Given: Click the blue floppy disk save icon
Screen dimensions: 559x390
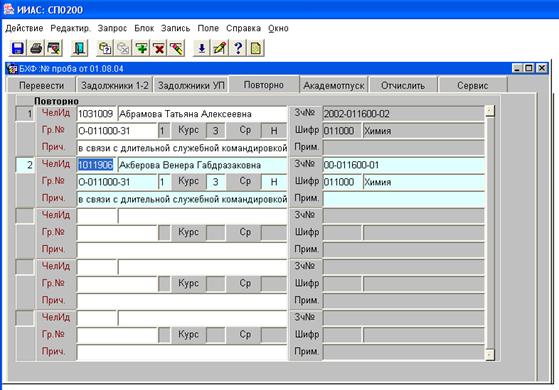Looking at the screenshot, I should [17, 48].
